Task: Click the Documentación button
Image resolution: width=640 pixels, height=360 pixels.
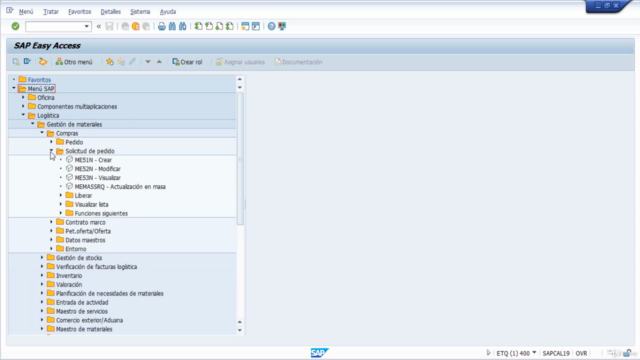Action: click(x=298, y=62)
